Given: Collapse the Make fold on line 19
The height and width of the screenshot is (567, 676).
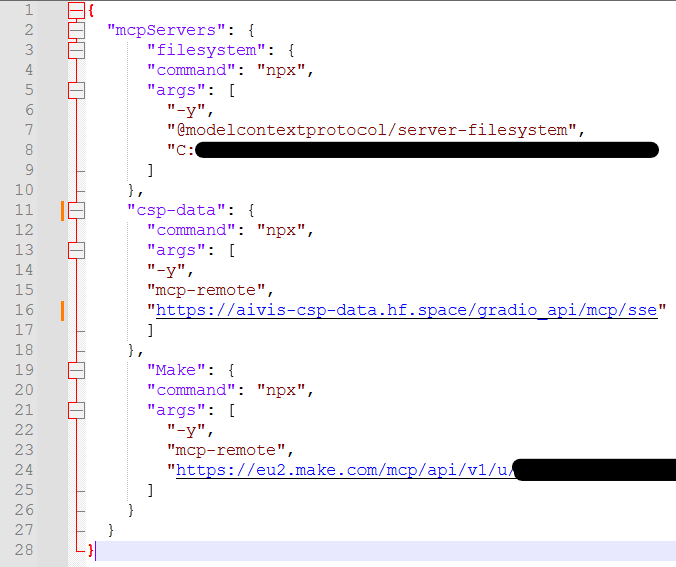Looking at the screenshot, I should coord(76,370).
